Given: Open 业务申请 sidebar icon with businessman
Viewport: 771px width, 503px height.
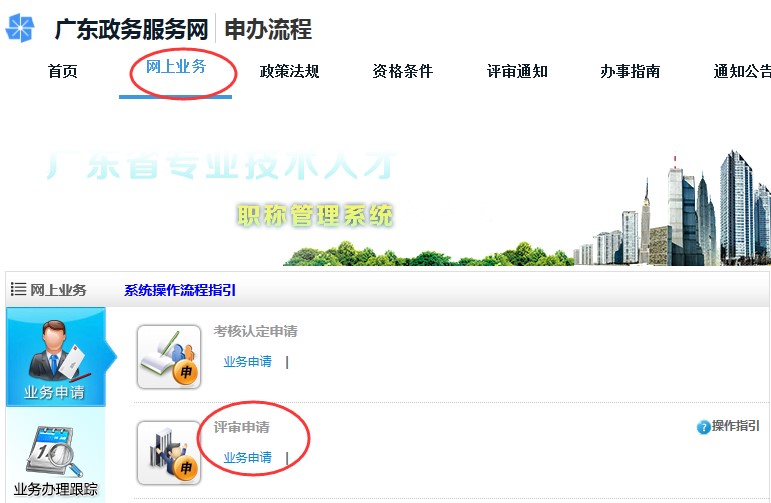Looking at the screenshot, I should pyautogui.click(x=56, y=356).
